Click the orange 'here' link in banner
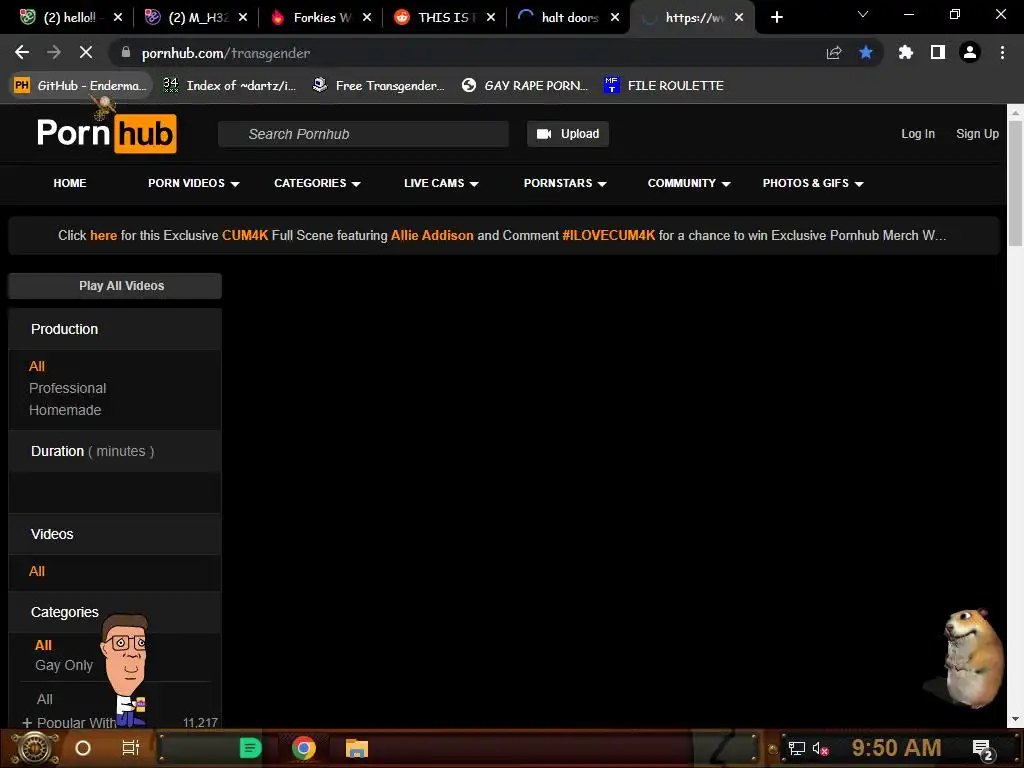This screenshot has height=768, width=1024. pos(103,236)
